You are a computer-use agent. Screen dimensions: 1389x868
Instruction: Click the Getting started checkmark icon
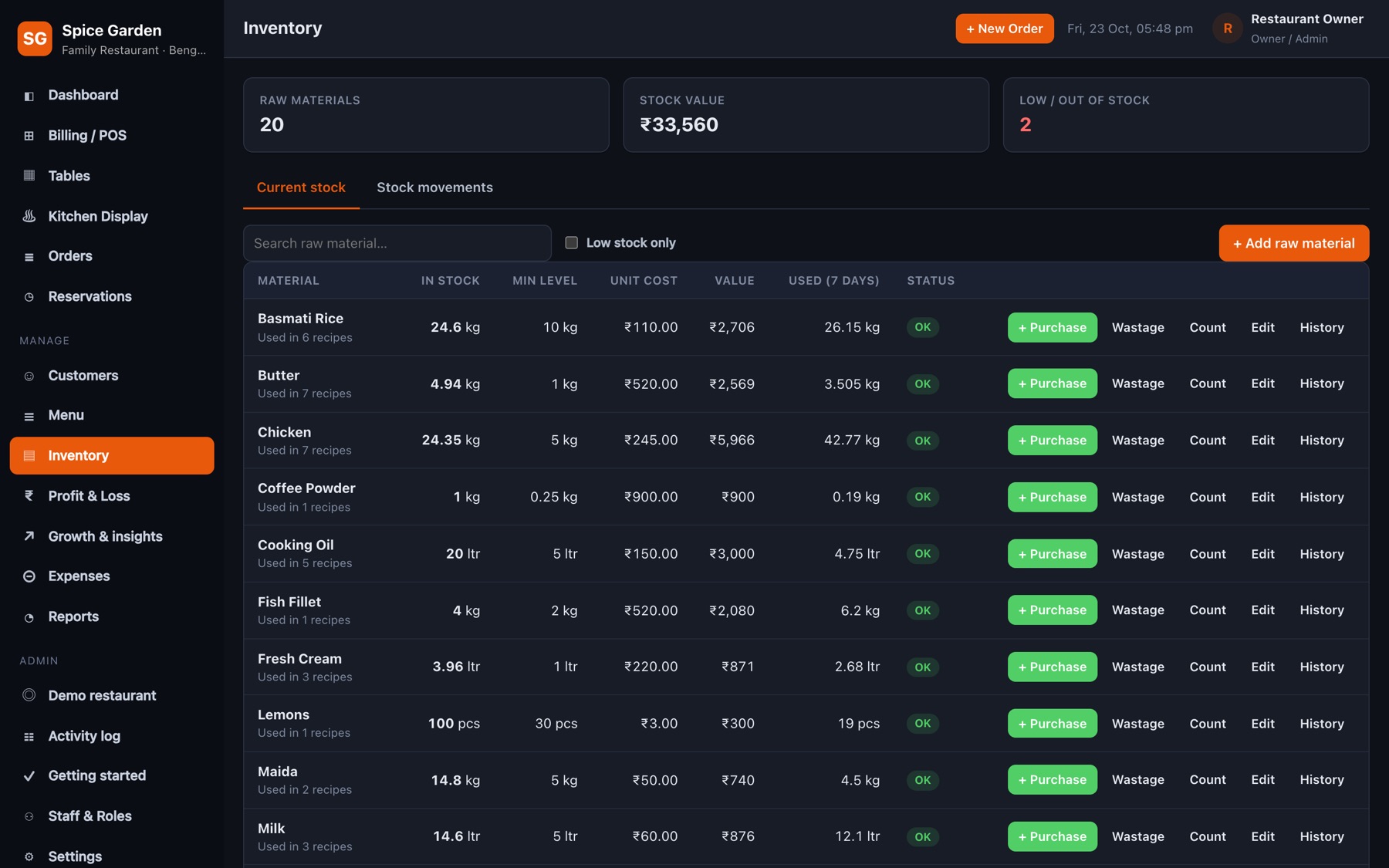pyautogui.click(x=29, y=776)
